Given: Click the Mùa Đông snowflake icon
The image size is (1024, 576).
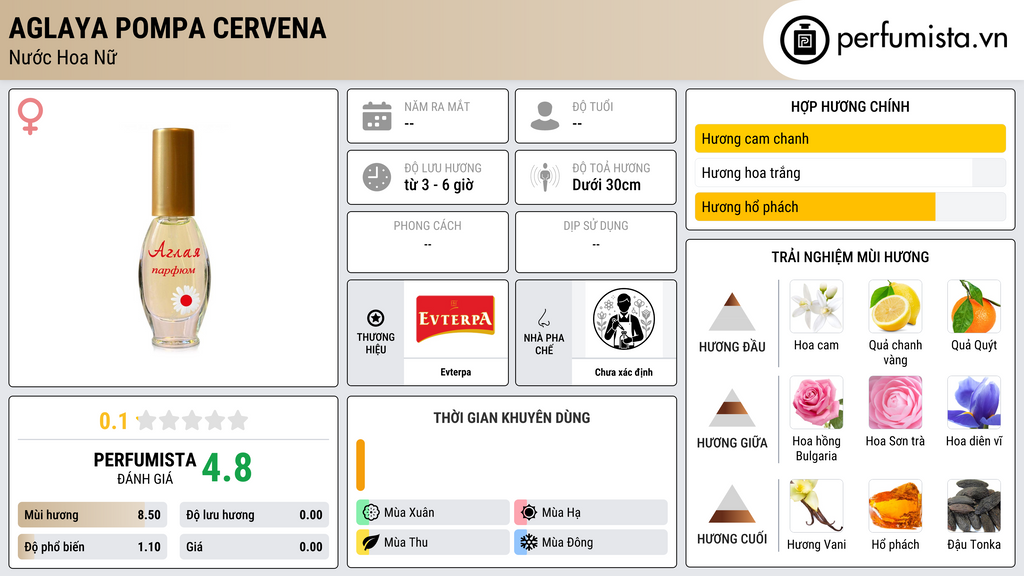Looking at the screenshot, I should (x=529, y=542).
